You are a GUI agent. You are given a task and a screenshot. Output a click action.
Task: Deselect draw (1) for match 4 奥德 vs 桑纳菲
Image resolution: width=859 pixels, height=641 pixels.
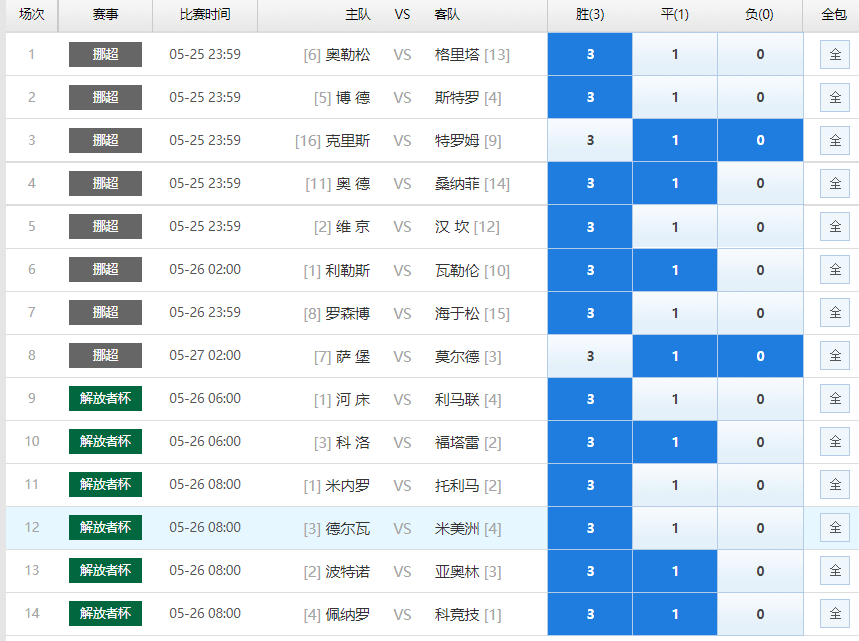[675, 183]
